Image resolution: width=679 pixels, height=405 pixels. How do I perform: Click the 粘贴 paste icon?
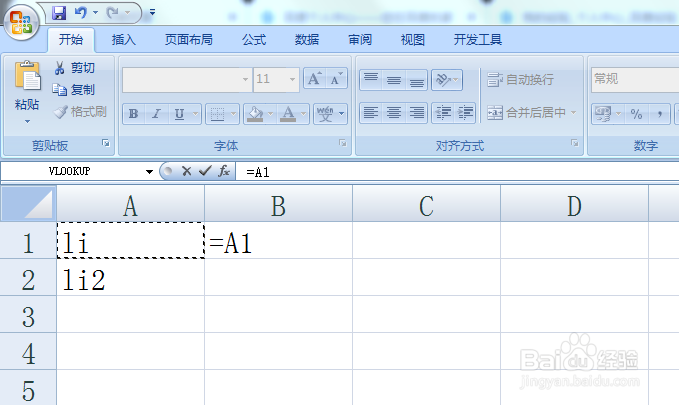click(27, 77)
